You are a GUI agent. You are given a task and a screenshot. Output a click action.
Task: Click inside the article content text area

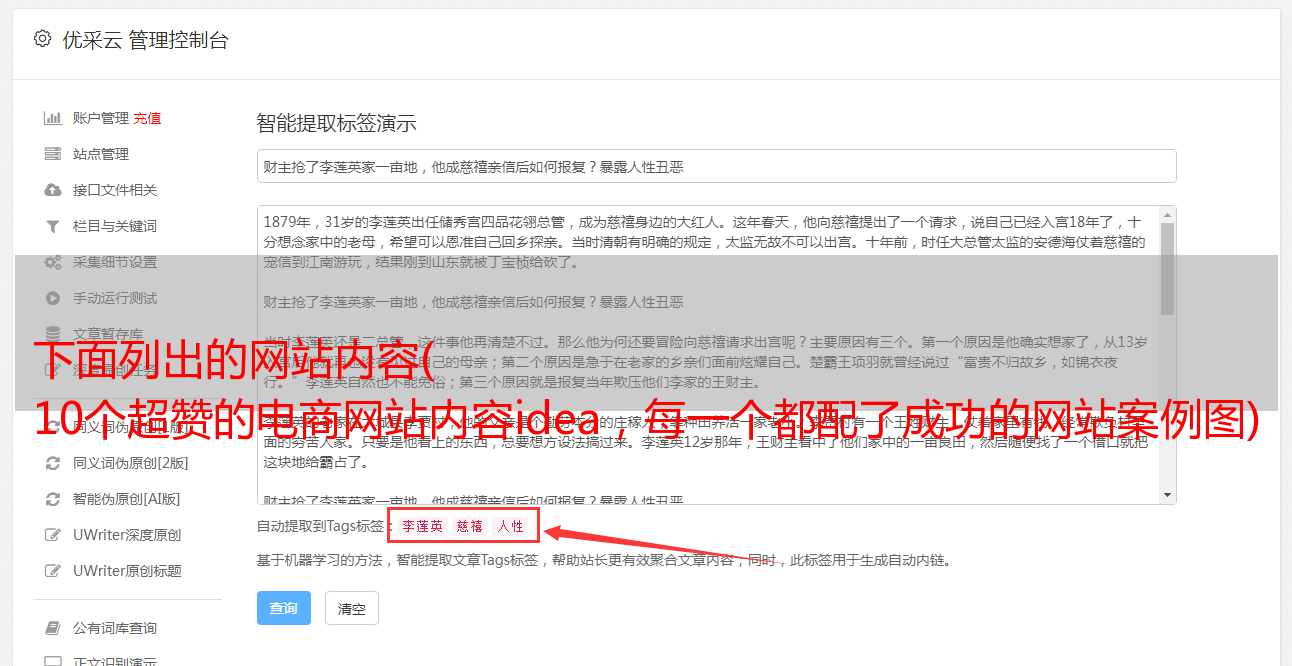(x=708, y=355)
